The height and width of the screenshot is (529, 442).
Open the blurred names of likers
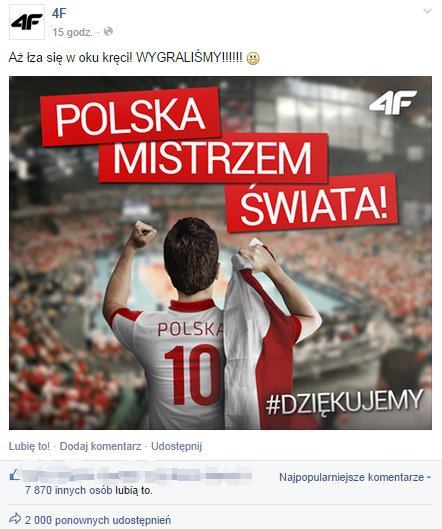(x=138, y=476)
